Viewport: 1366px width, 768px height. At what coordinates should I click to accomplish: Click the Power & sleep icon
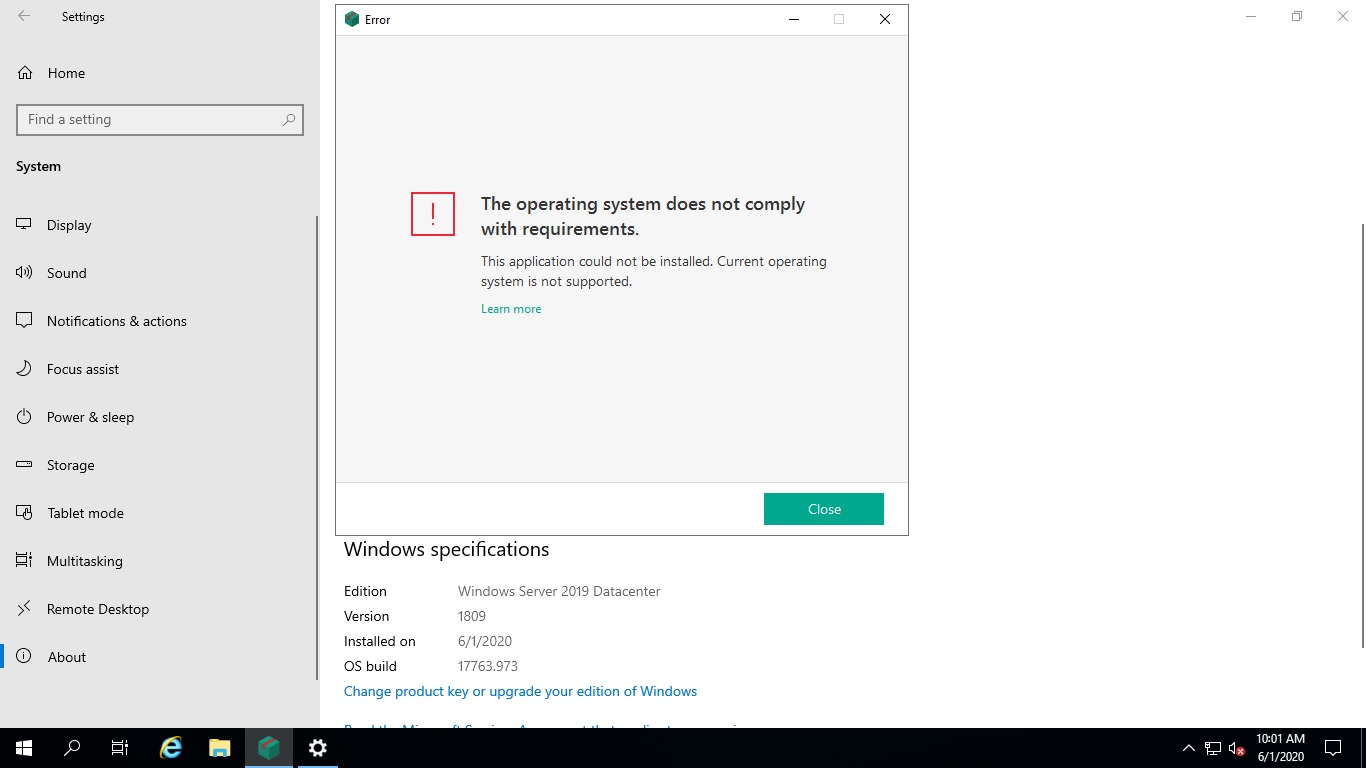coord(24,417)
